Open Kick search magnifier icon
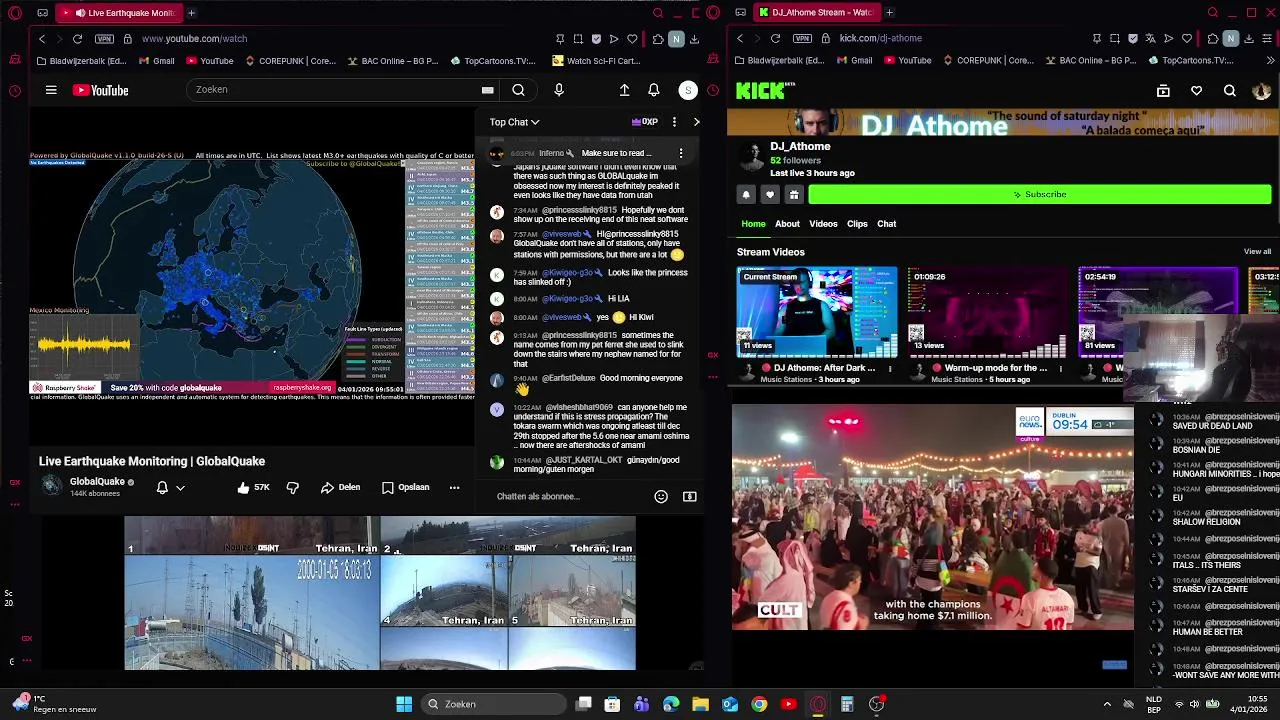The width and height of the screenshot is (1280, 720). [x=1230, y=91]
